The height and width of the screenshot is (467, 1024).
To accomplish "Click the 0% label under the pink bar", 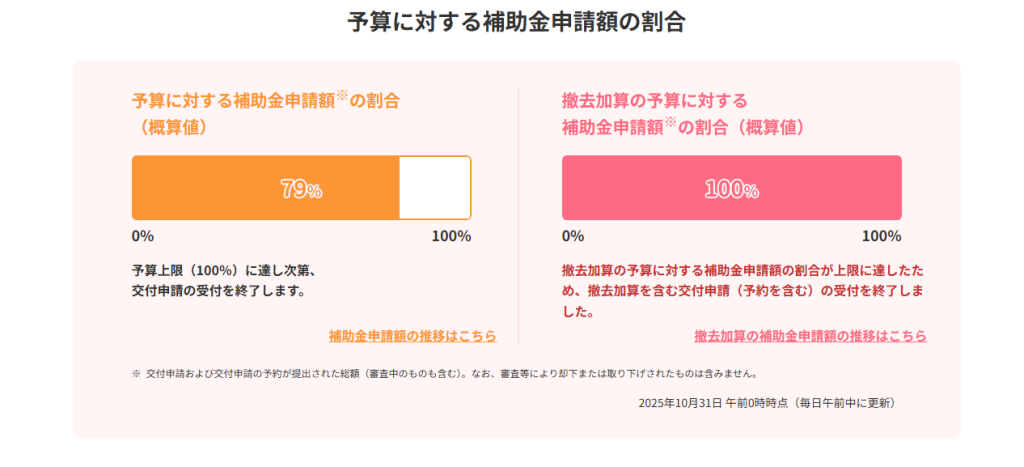I will (572, 237).
